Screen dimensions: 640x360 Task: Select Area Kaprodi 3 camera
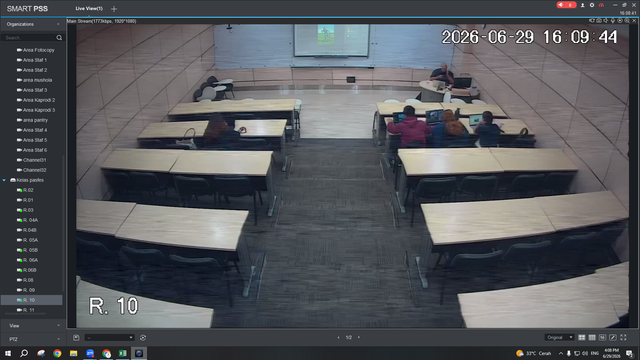36,110
